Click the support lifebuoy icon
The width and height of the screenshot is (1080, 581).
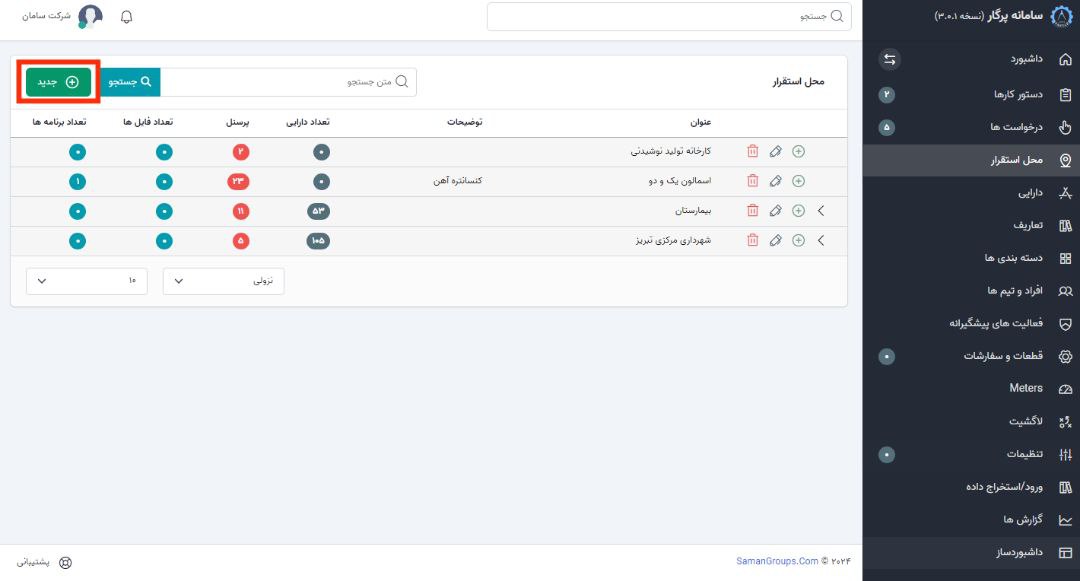(65, 562)
